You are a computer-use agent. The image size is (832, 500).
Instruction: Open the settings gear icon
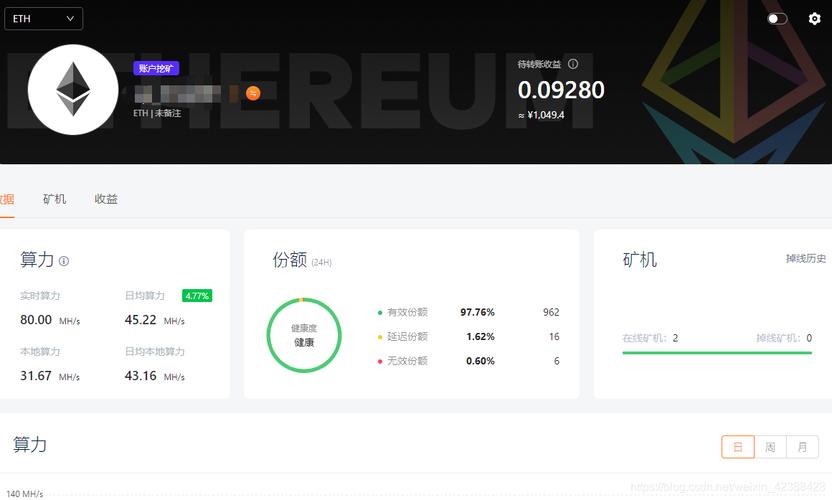814,19
